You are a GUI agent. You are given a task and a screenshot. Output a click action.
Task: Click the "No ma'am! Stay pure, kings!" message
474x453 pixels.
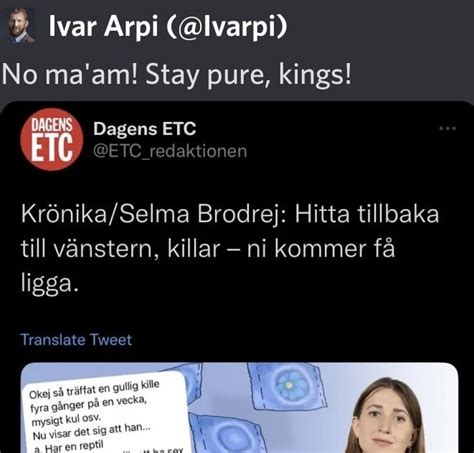(x=176, y=75)
